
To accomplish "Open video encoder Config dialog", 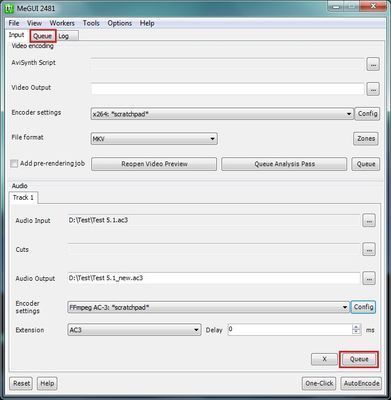I will pos(367,114).
